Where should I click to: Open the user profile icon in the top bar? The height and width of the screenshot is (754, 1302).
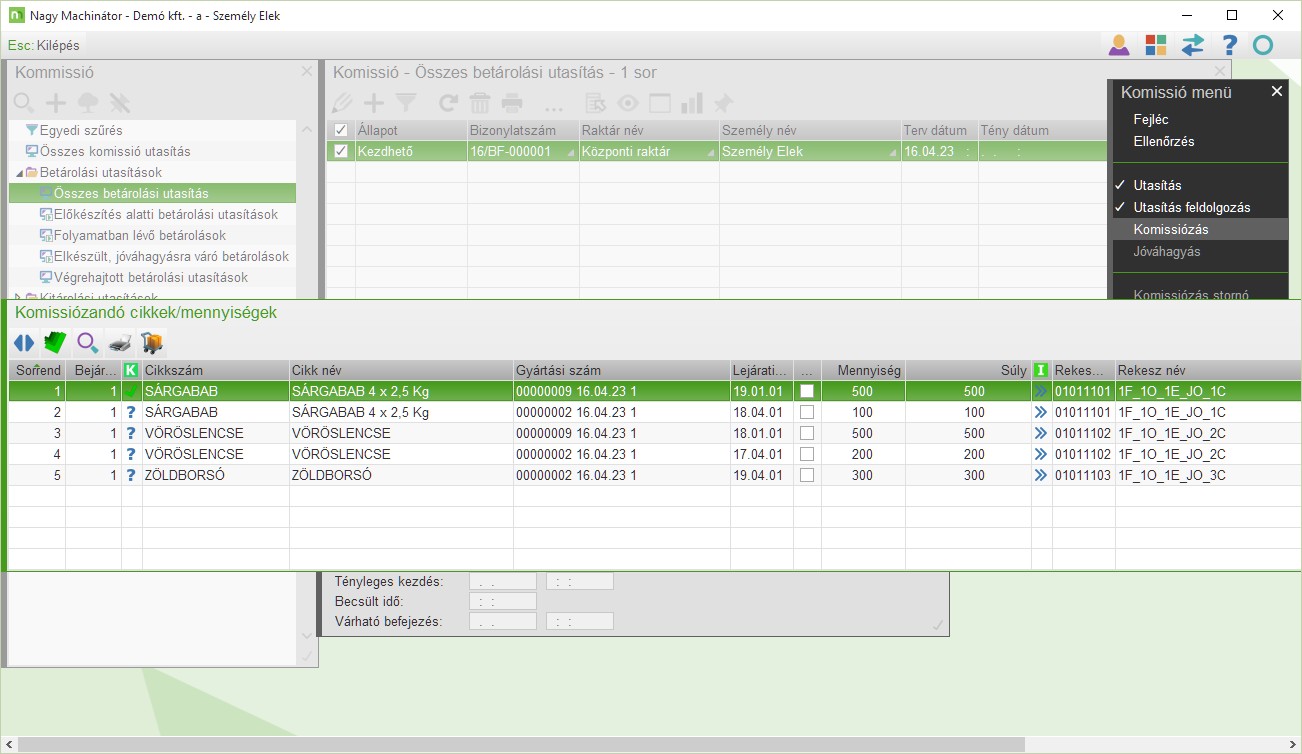pyautogui.click(x=1118, y=45)
